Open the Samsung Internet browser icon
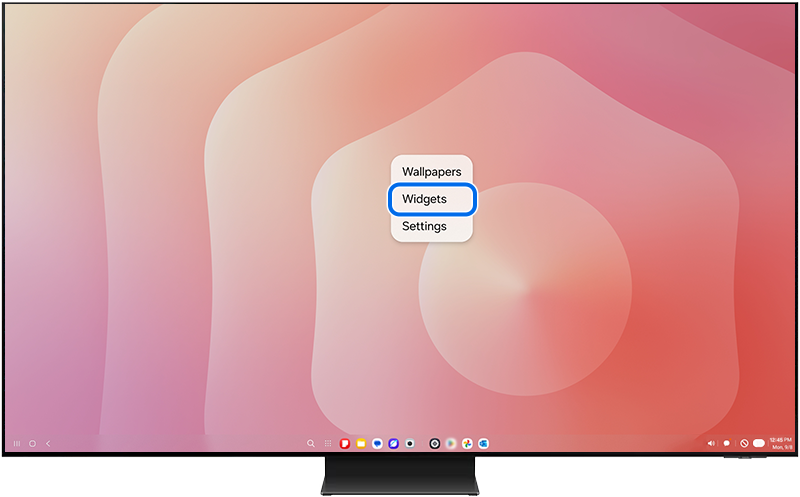800x497 pixels. click(x=394, y=443)
